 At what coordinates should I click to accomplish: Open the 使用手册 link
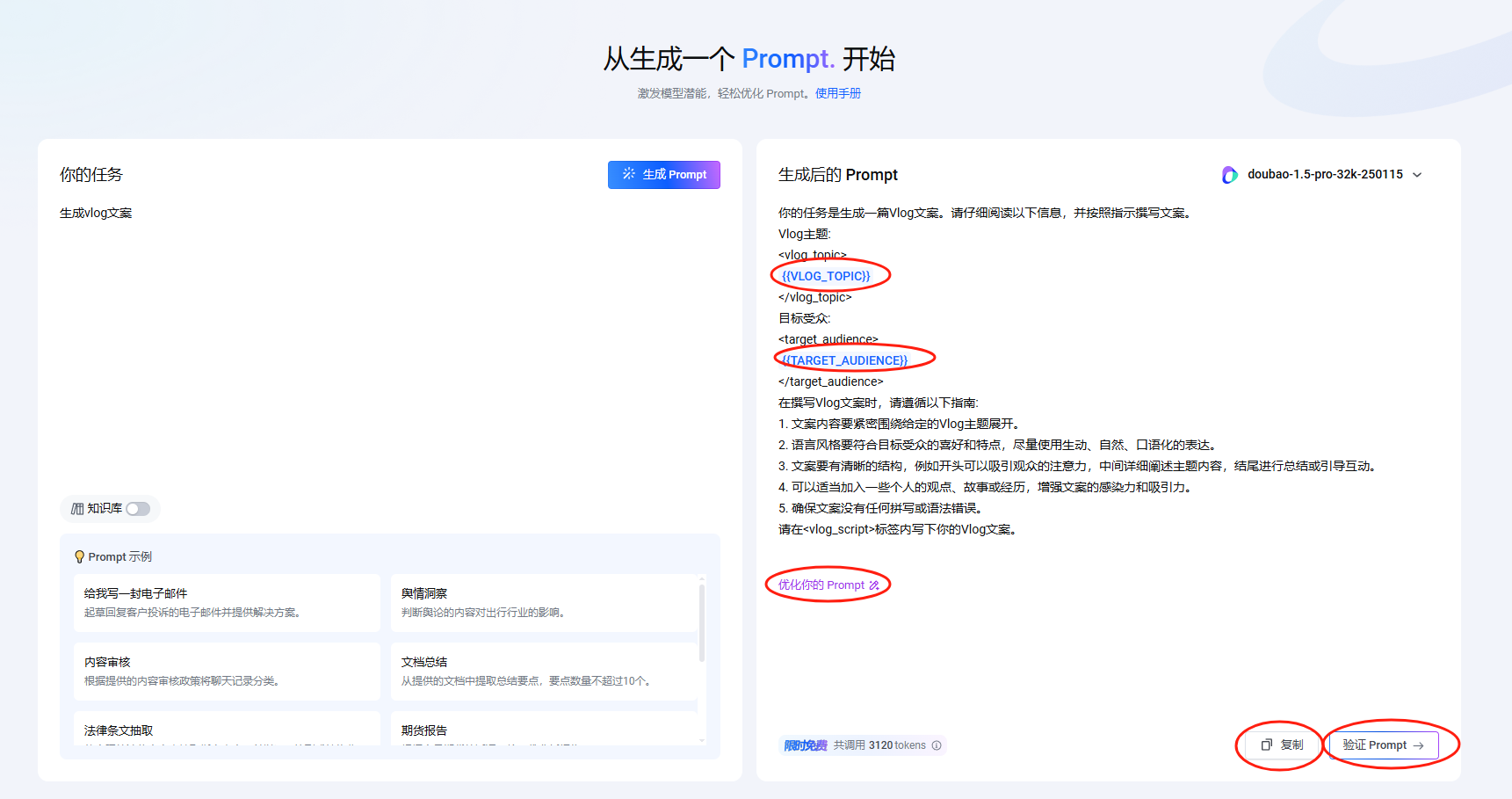(x=838, y=93)
